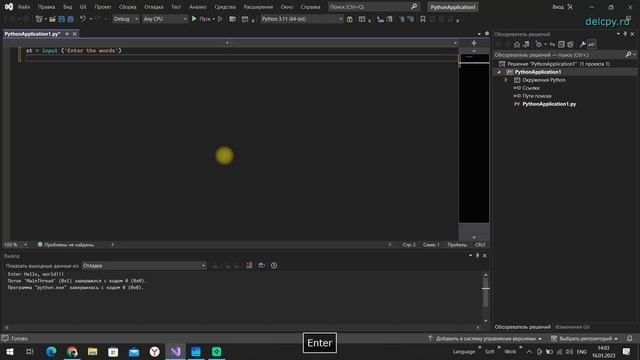Click the ENG language indicator in the tray

coord(582,351)
